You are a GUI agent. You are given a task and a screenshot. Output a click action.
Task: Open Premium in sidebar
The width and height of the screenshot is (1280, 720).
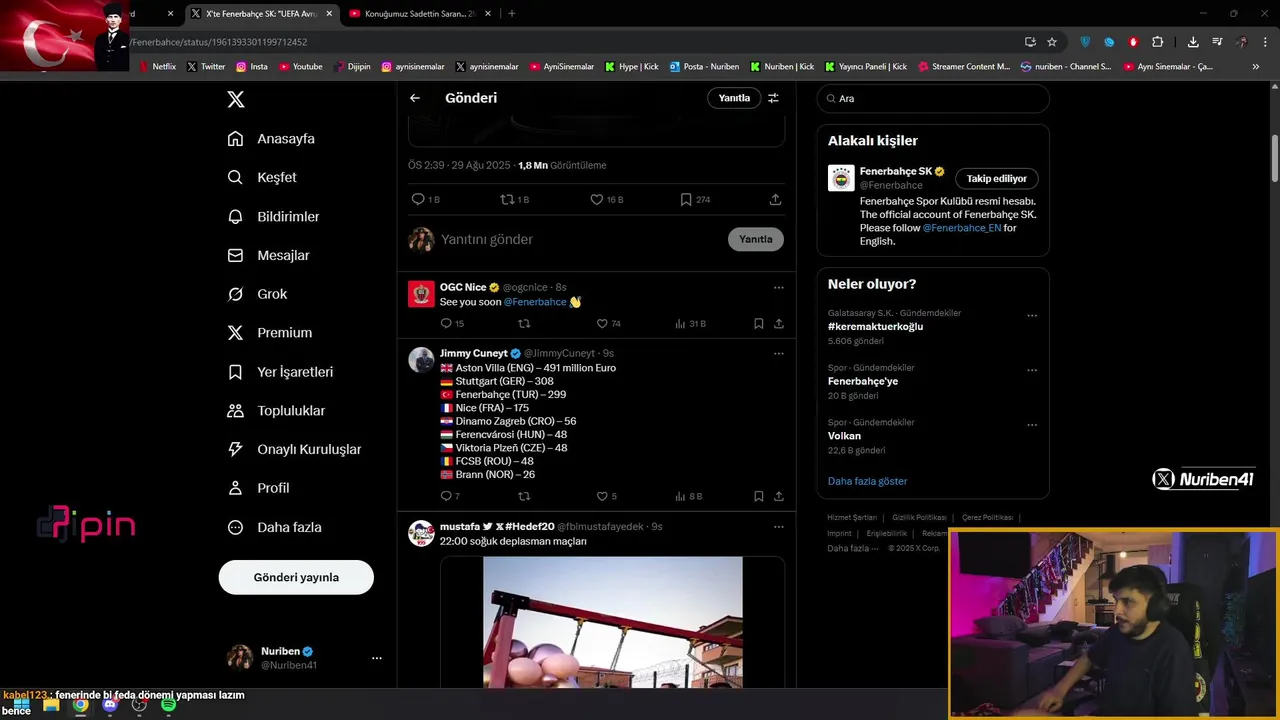[269, 333]
